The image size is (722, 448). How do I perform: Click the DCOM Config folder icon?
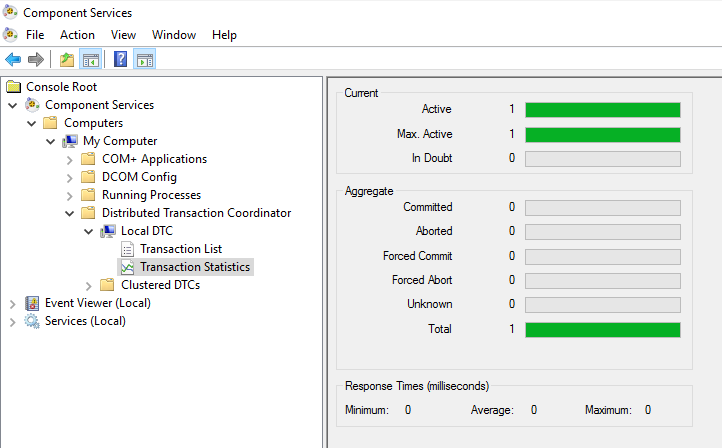point(88,177)
